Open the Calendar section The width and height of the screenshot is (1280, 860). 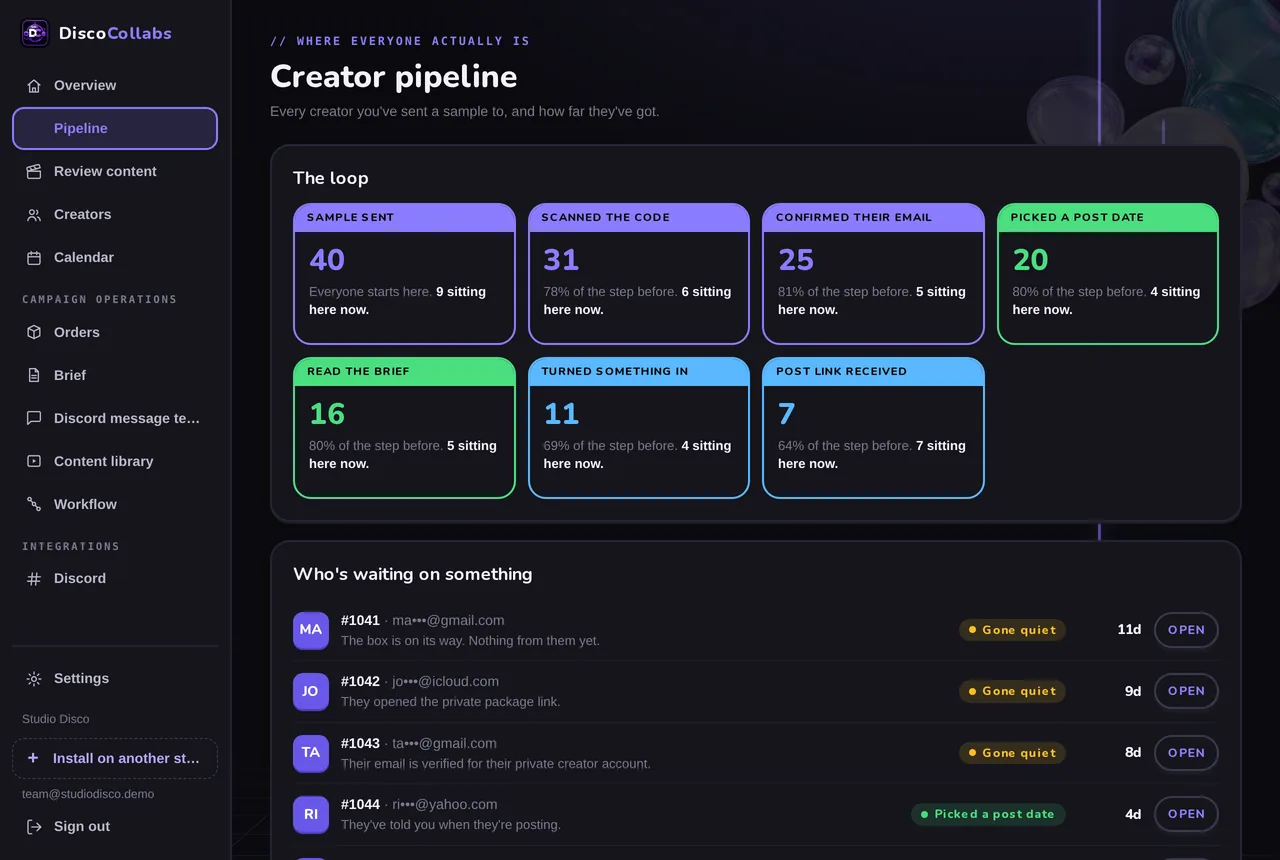pos(115,258)
